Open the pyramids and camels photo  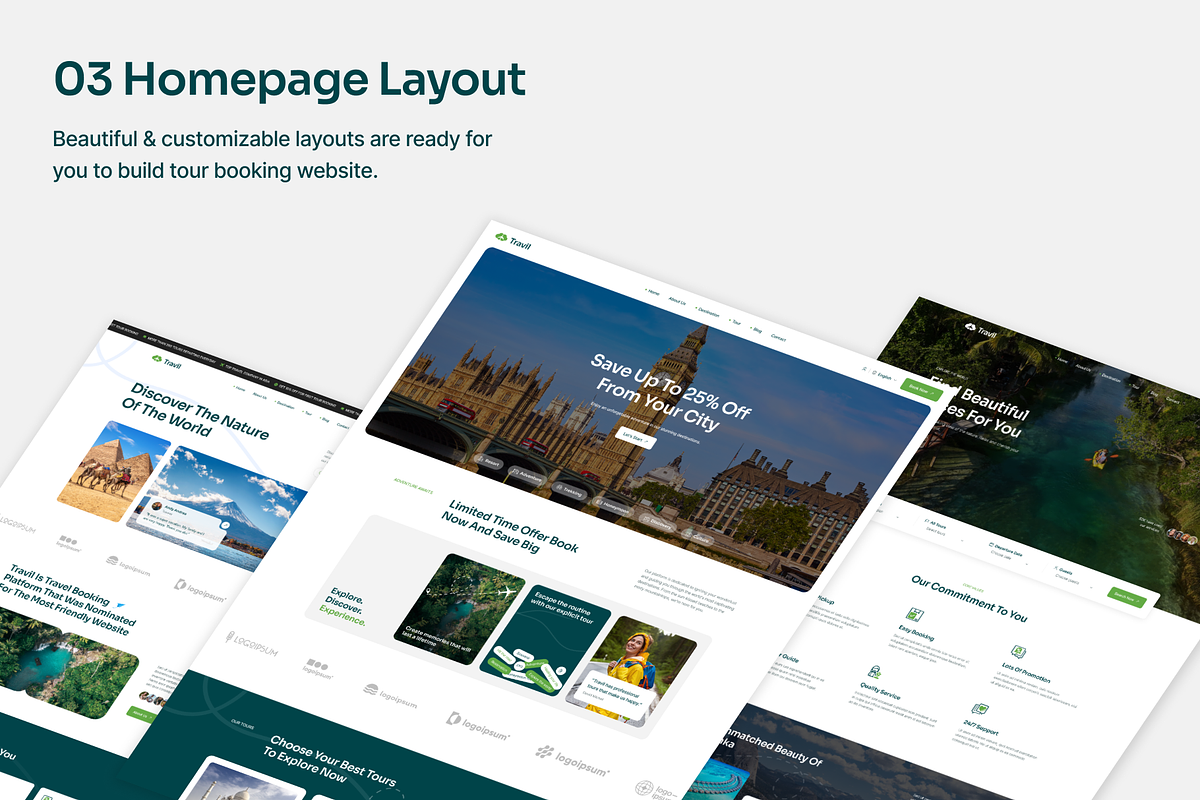(x=113, y=471)
